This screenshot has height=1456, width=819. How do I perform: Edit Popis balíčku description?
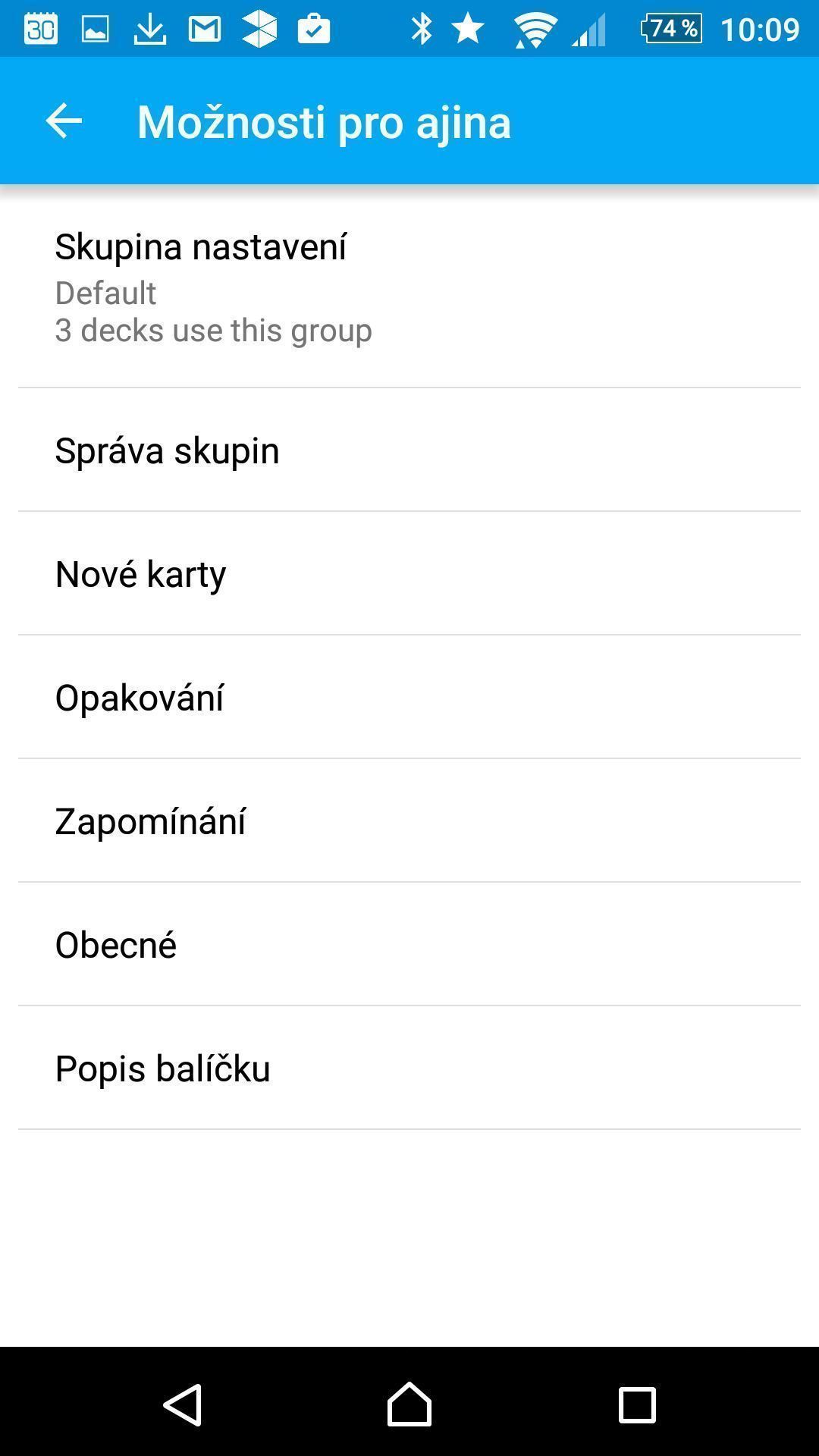point(409,1068)
